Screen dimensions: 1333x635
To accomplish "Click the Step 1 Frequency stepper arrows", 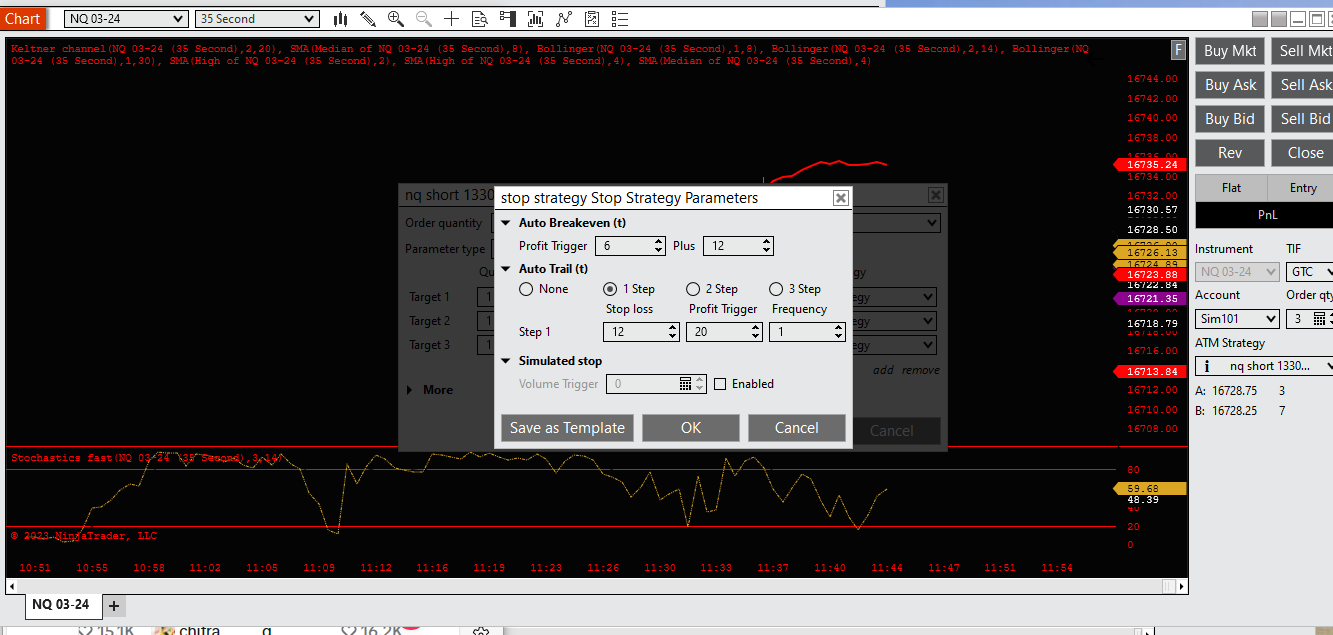I will (838, 332).
